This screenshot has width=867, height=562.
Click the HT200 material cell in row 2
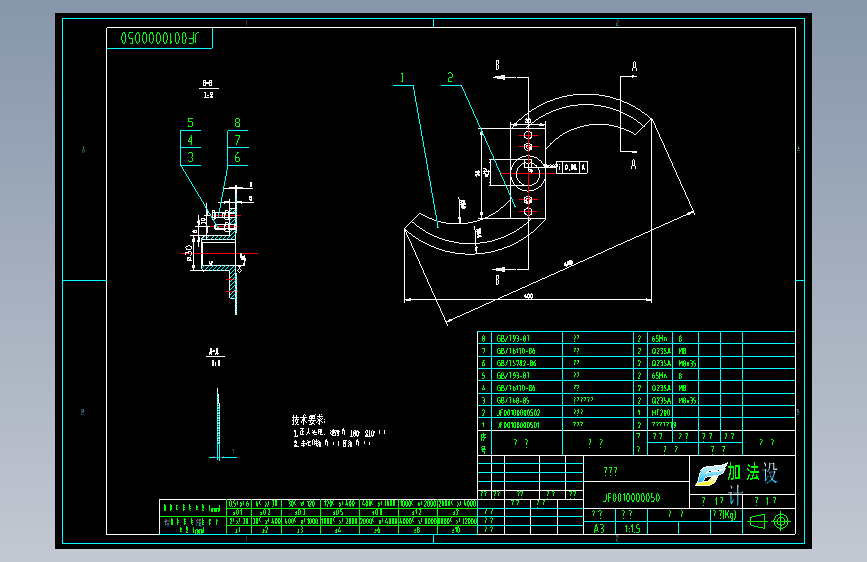click(660, 413)
